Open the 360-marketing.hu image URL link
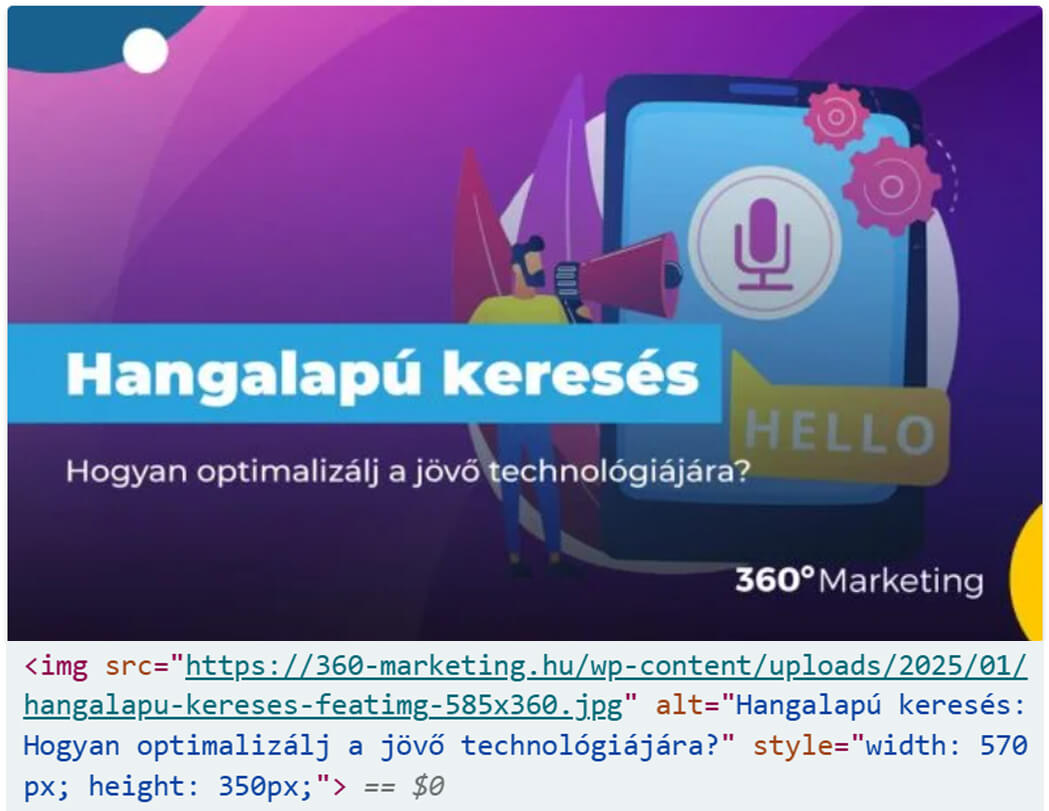 (525, 685)
